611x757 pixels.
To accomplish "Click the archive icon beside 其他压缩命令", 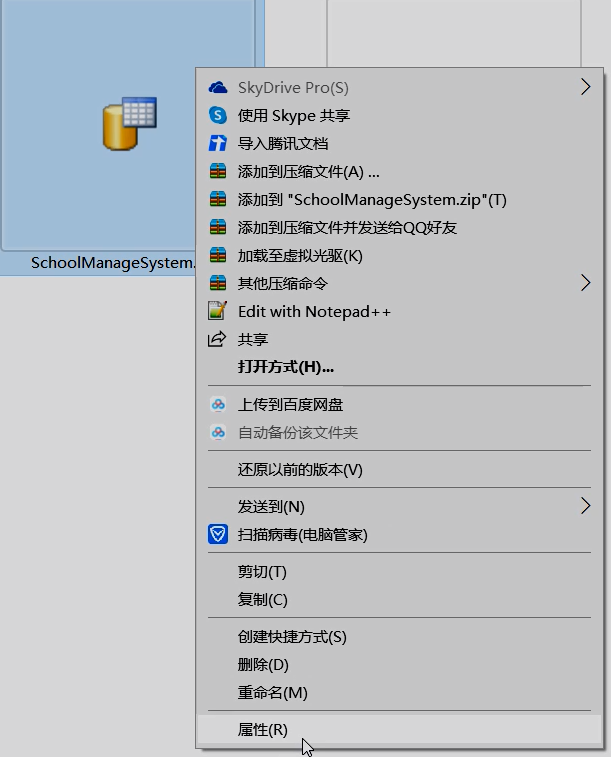I will point(218,283).
